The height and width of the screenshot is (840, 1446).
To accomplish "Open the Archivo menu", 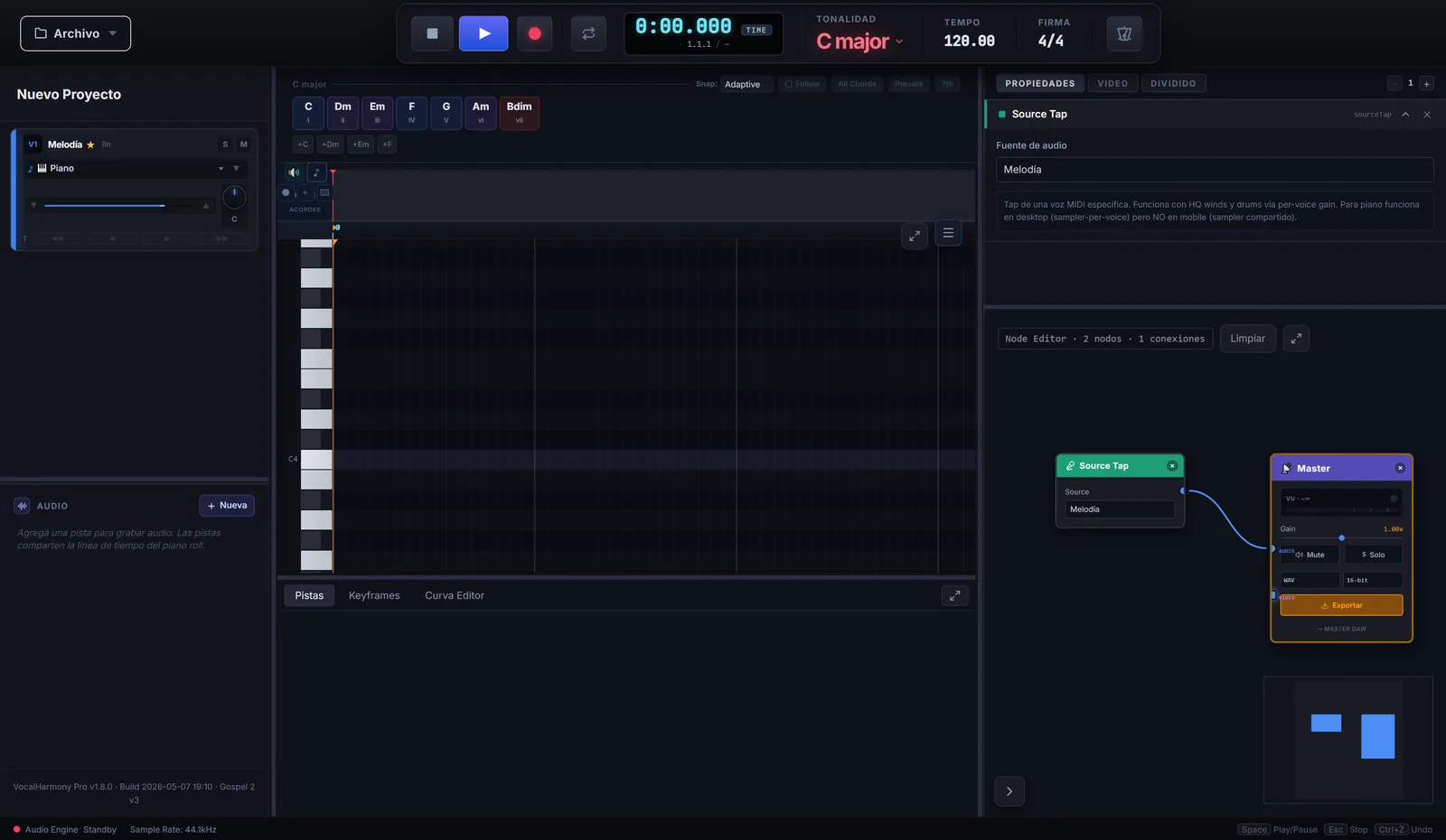I will point(75,33).
